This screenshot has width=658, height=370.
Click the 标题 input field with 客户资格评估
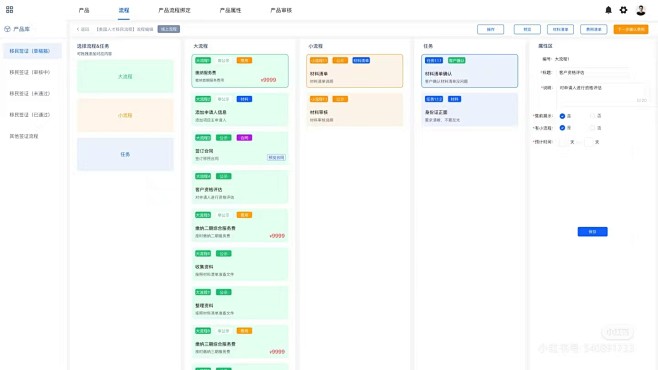click(x=593, y=73)
